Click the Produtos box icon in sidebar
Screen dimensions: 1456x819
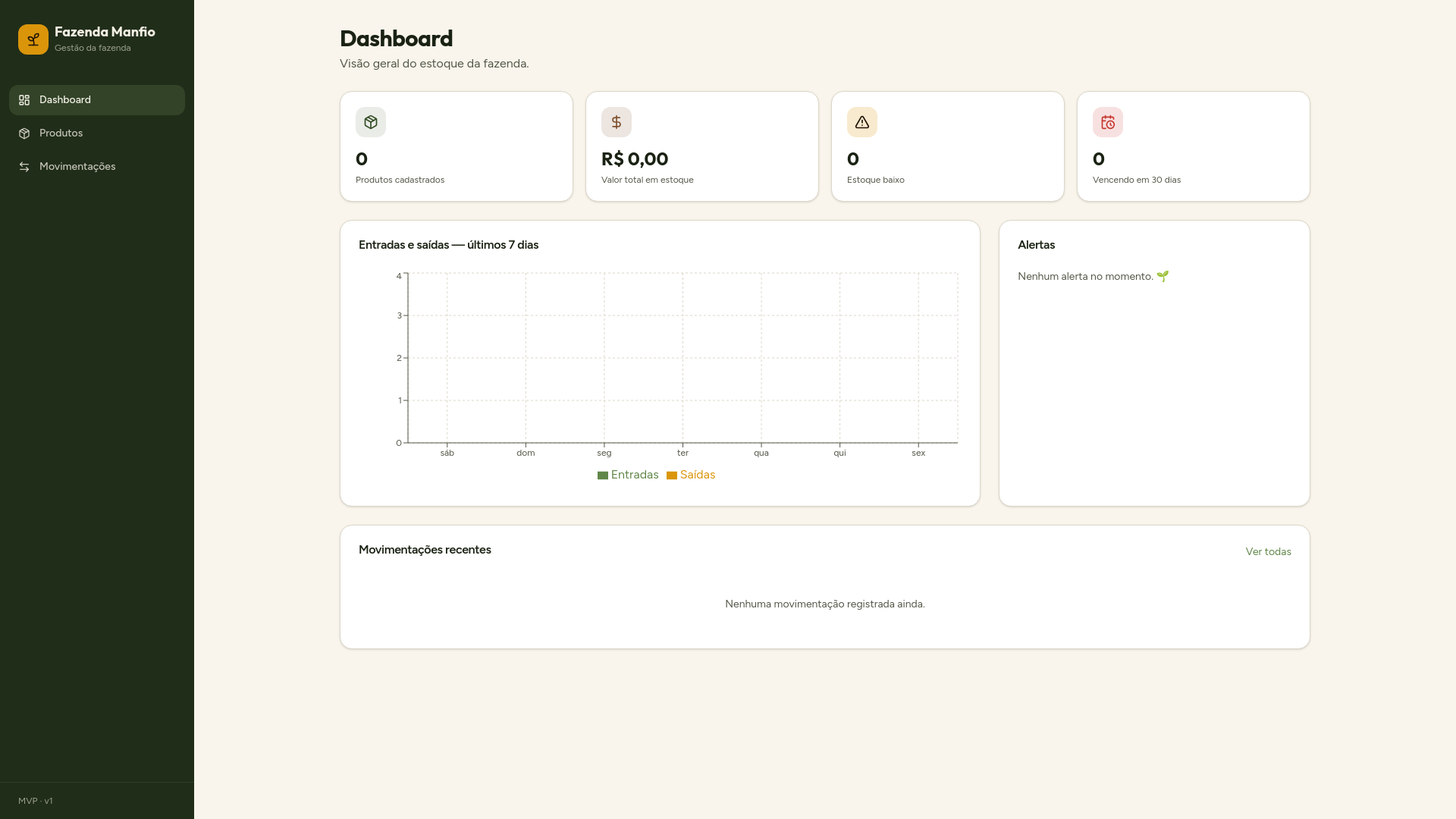point(24,133)
